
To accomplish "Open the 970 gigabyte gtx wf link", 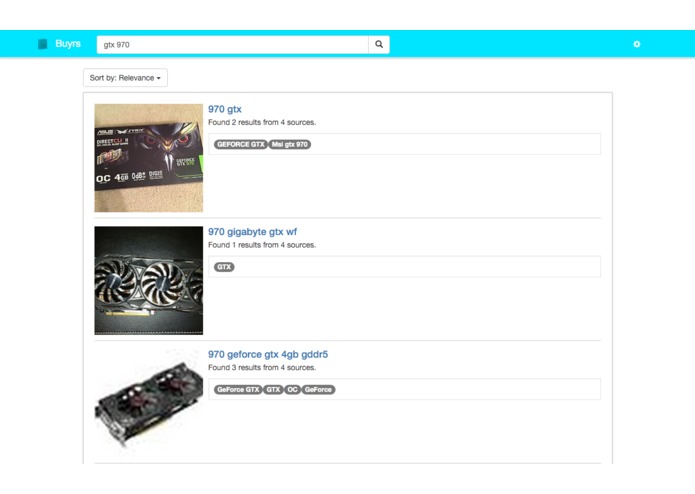I will click(x=252, y=232).
